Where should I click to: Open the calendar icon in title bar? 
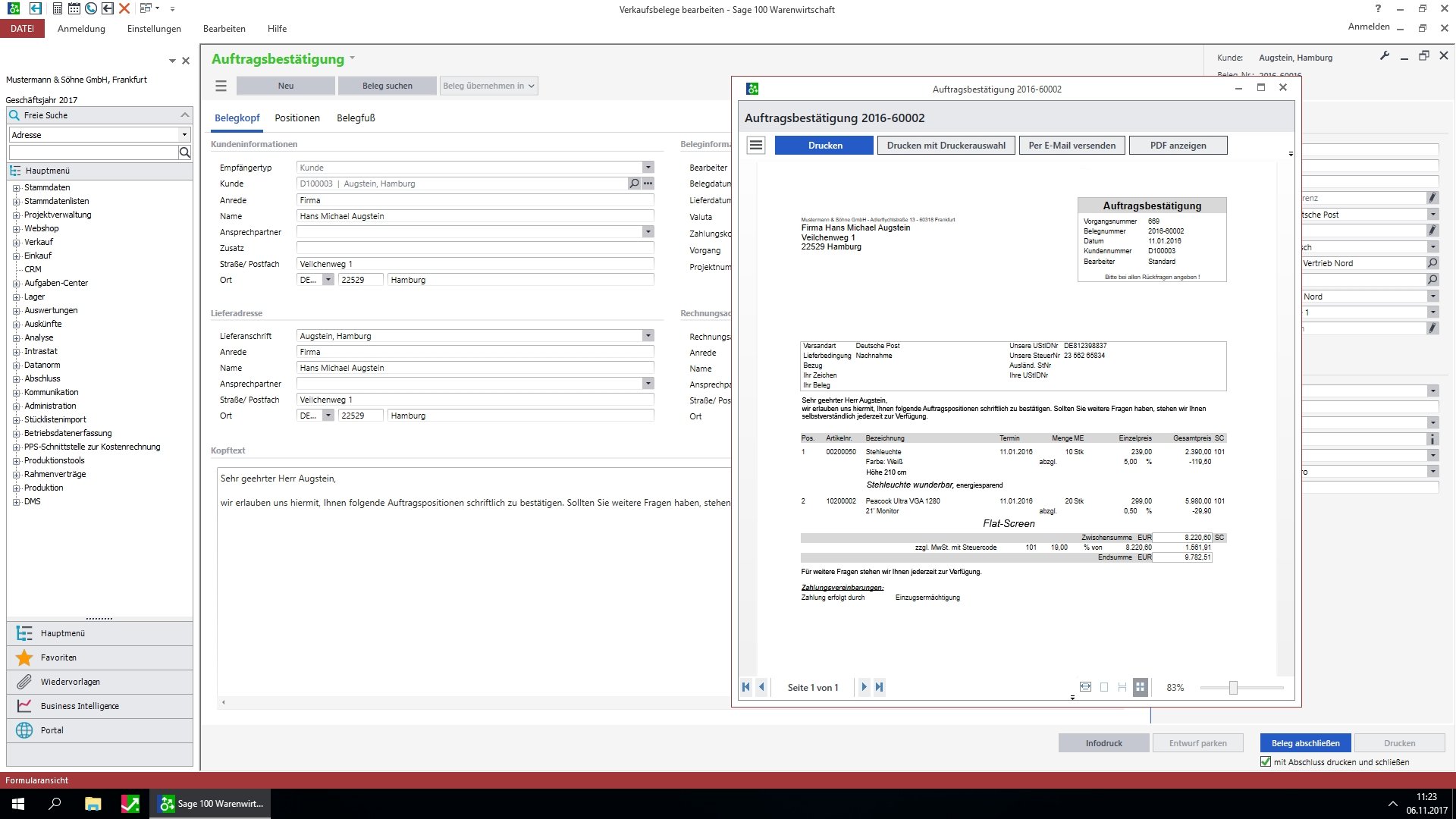74,8
